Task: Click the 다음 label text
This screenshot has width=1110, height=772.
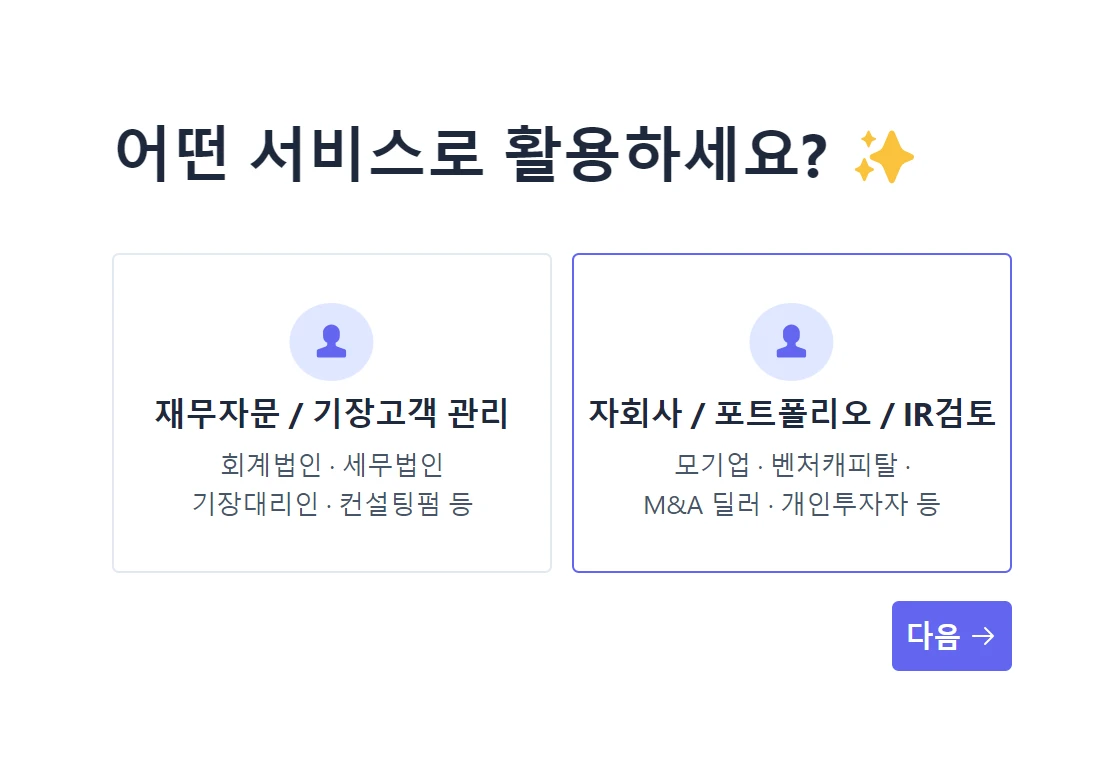Action: pos(934,636)
